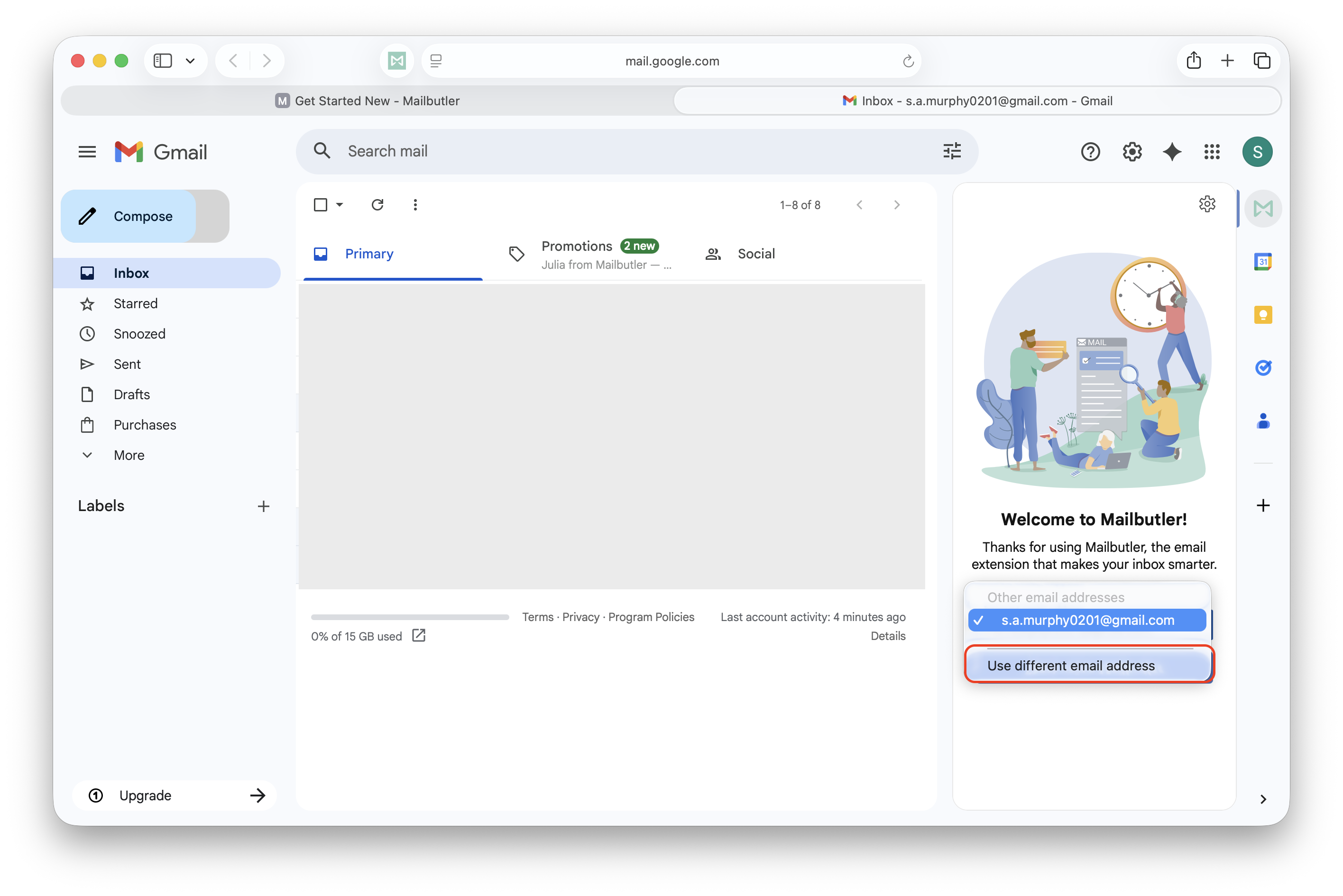Open Google Tasks side panel icon
1343x896 pixels.
(x=1262, y=367)
